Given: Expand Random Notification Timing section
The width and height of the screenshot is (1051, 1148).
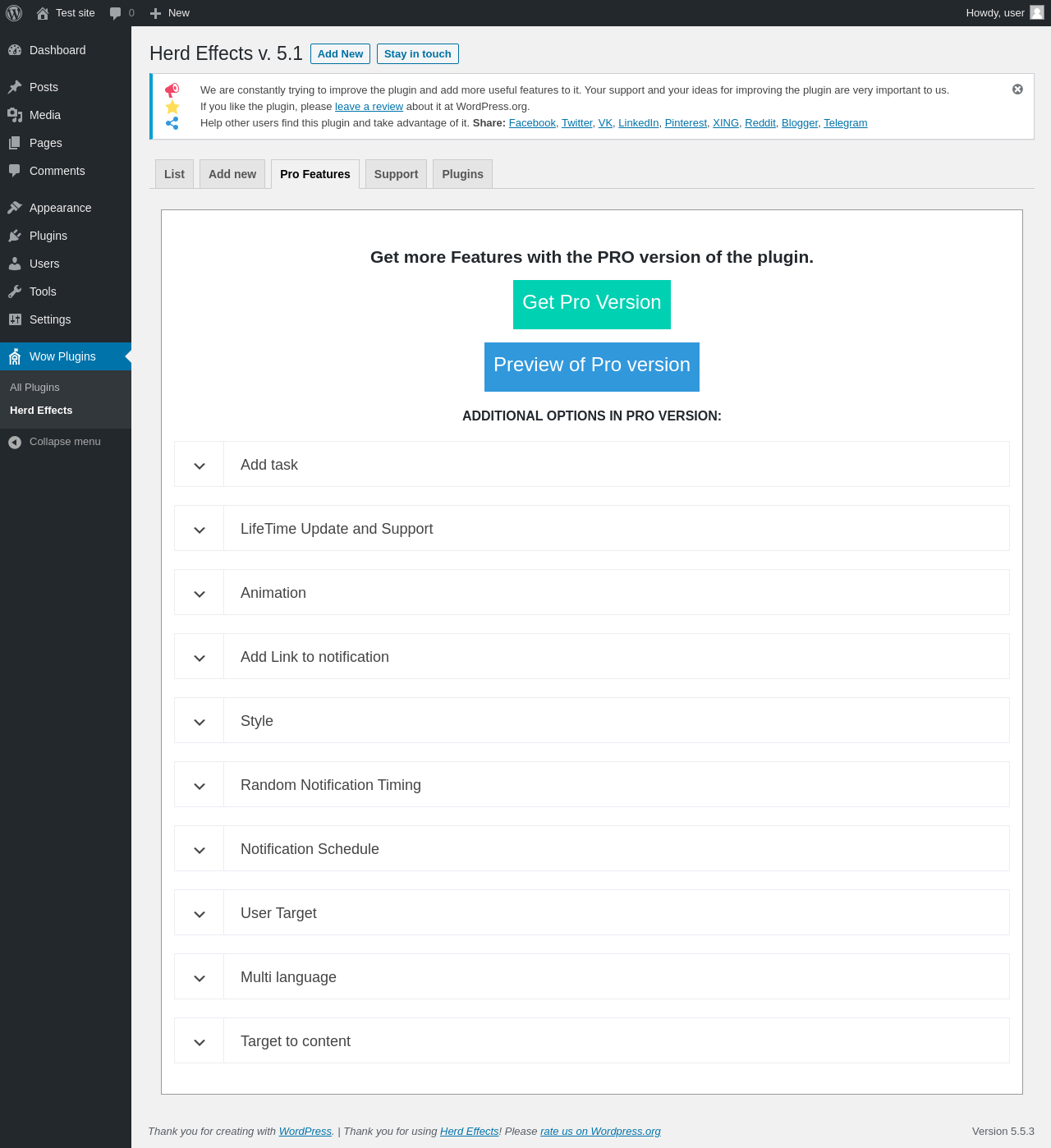Looking at the screenshot, I should coord(592,784).
